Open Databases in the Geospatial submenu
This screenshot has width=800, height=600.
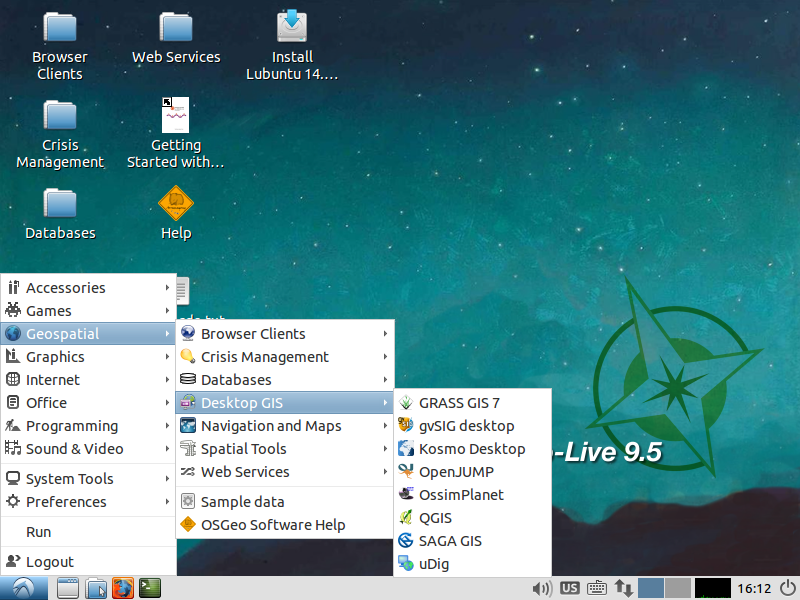(x=285, y=380)
